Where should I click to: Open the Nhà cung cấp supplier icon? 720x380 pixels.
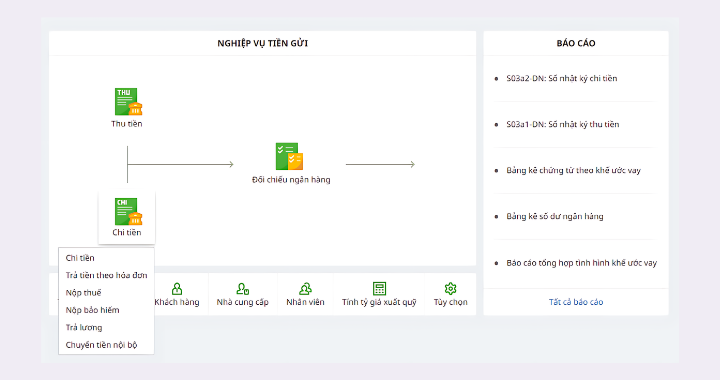coord(242,289)
